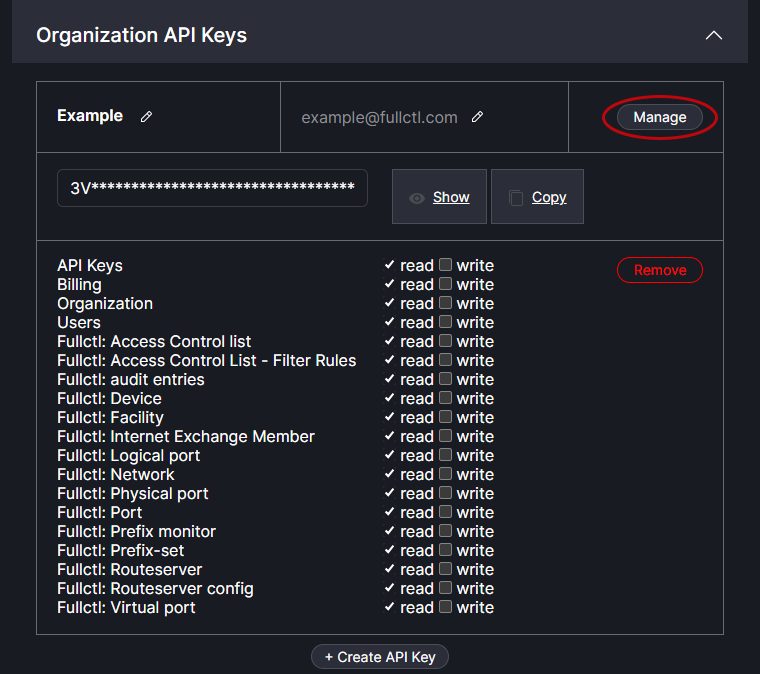This screenshot has width=760, height=674.
Task: Check write access for Users
Action: click(446, 322)
